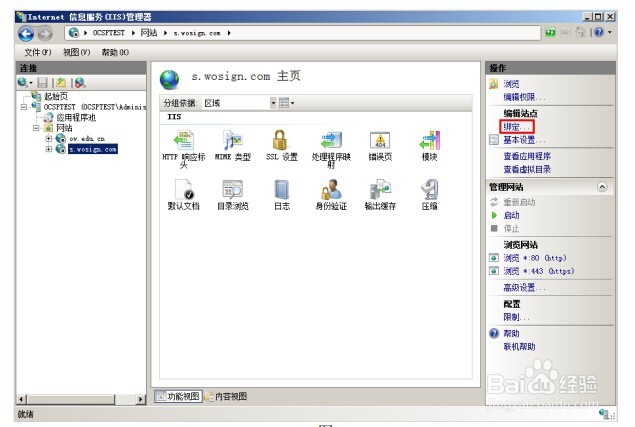Screen dimensions: 635x427
Task: Click the 联机帮助 link
Action: click(x=519, y=347)
